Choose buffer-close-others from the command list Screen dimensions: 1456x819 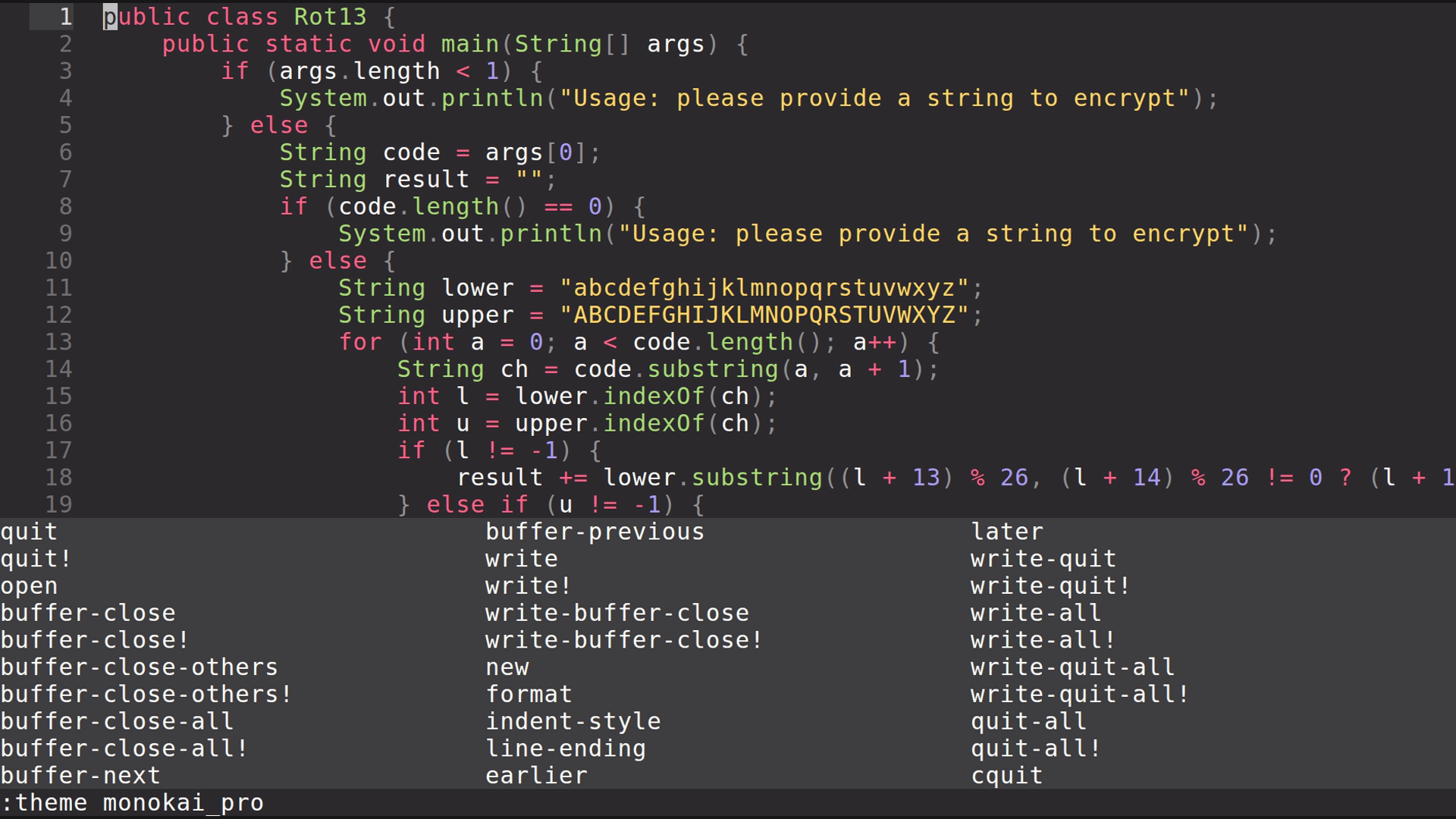(x=138, y=667)
